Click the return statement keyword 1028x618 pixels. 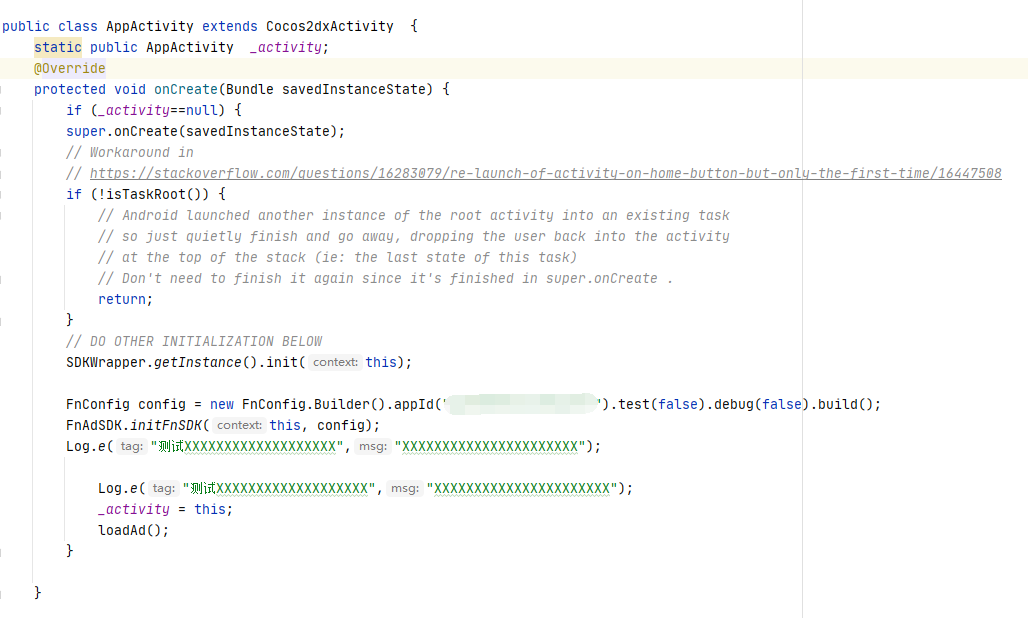pyautogui.click(x=125, y=299)
